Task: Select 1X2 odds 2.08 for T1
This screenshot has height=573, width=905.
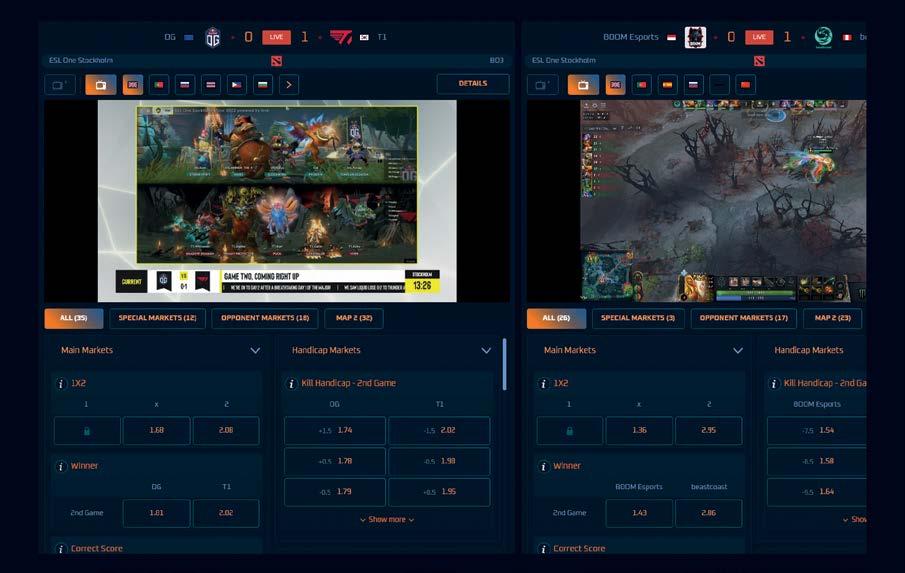Action: tap(226, 430)
